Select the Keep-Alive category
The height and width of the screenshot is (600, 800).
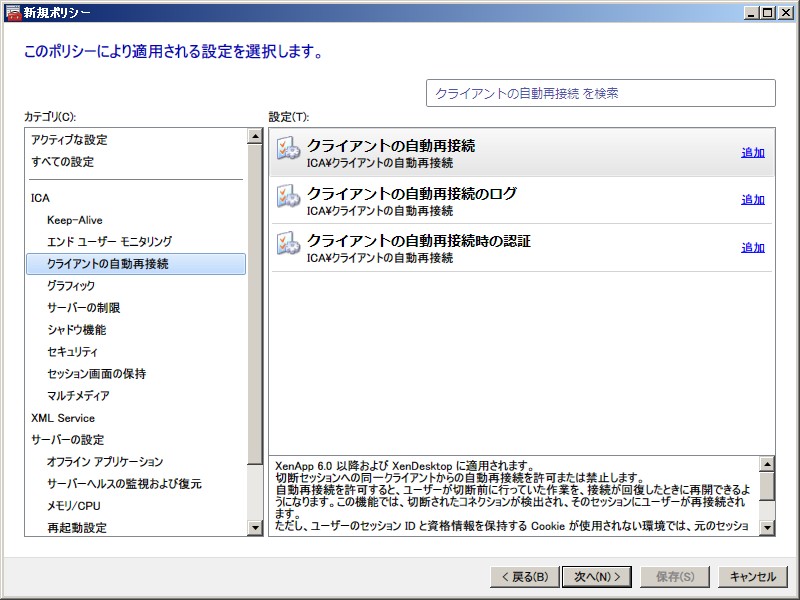[x=75, y=220]
